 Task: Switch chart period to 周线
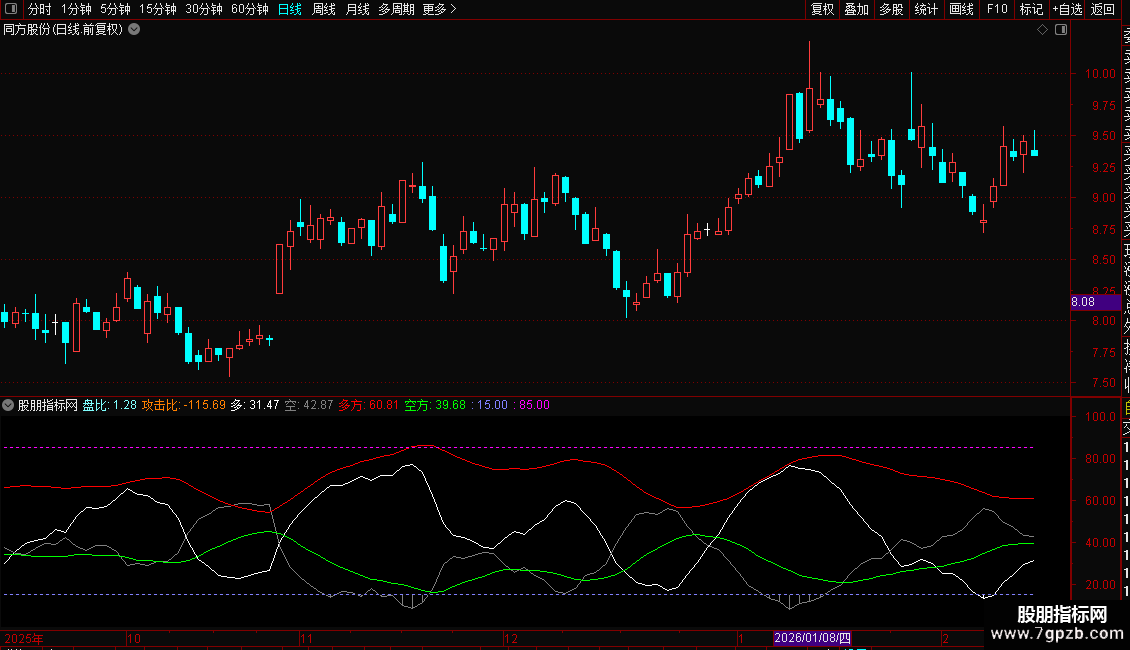[324, 9]
